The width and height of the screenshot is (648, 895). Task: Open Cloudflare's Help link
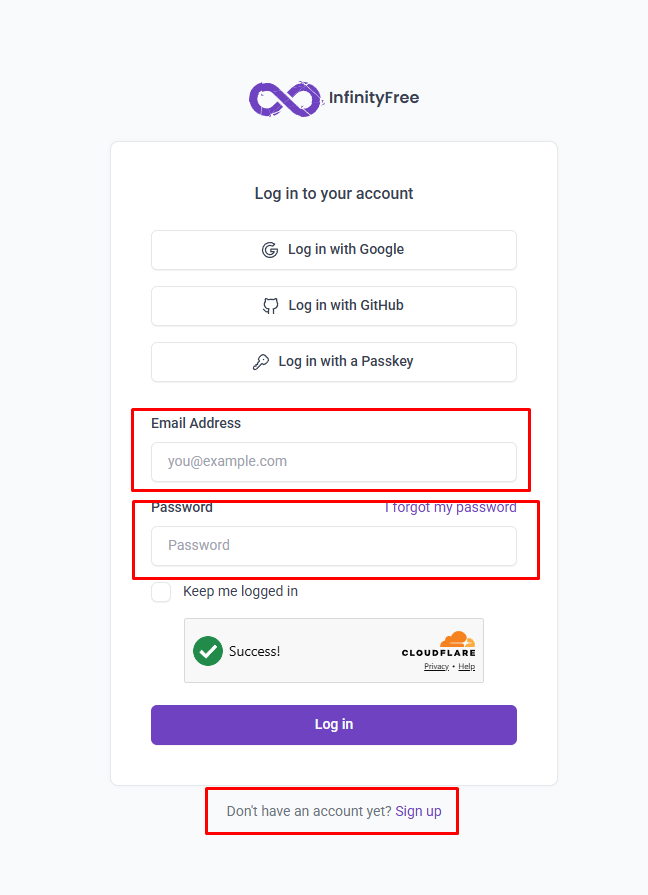[466, 666]
